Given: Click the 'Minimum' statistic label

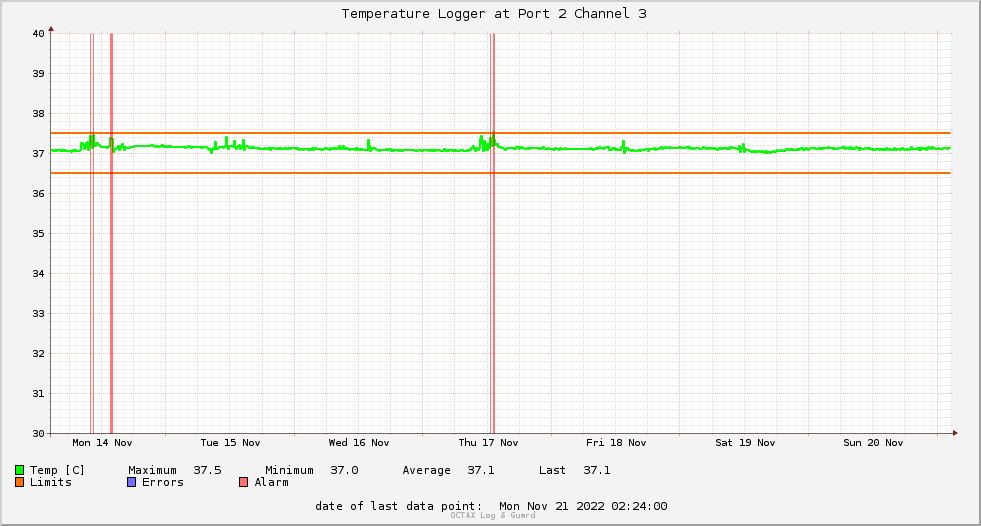Looking at the screenshot, I should pos(289,470).
